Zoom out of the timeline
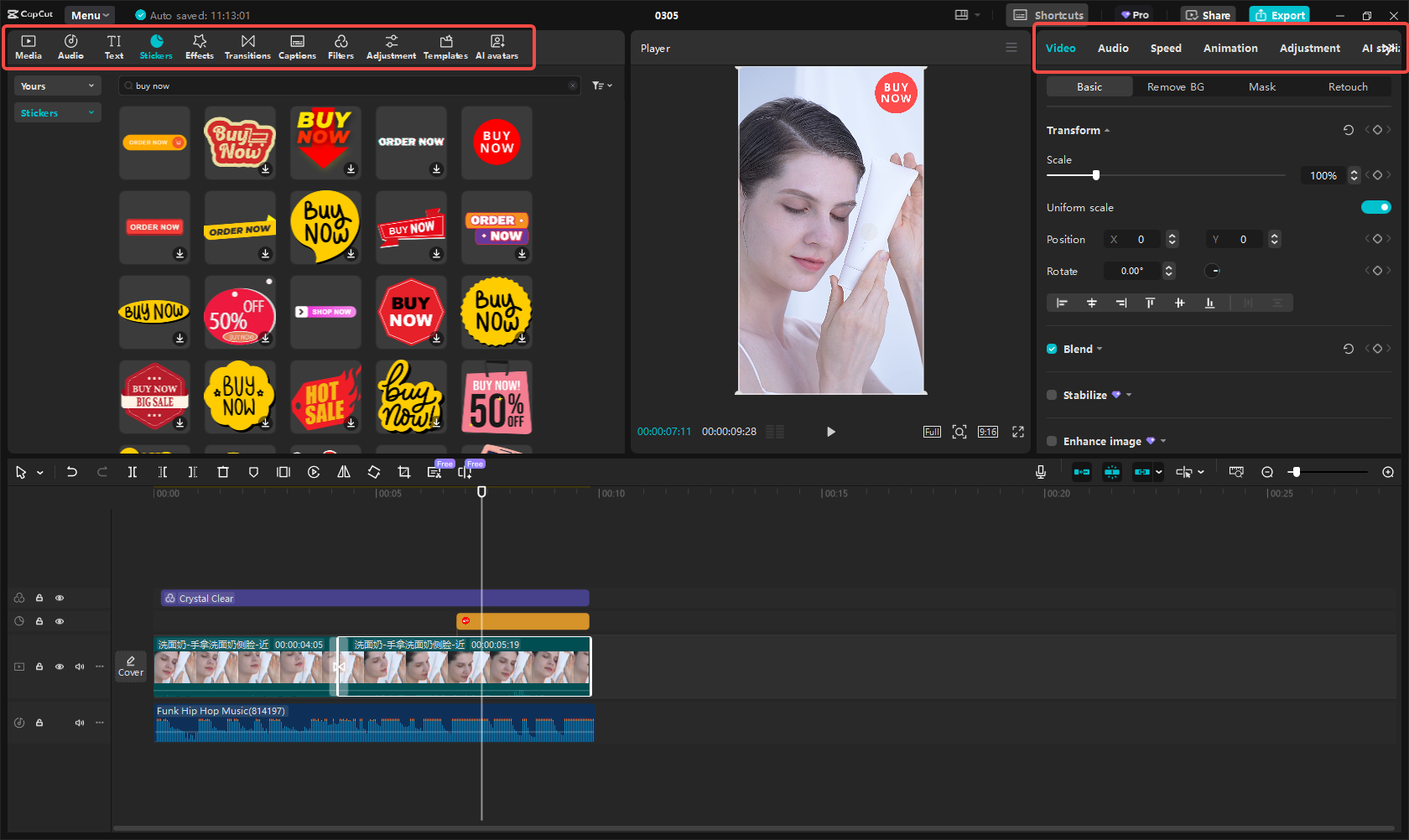This screenshot has height=840, width=1409. 1267,472
